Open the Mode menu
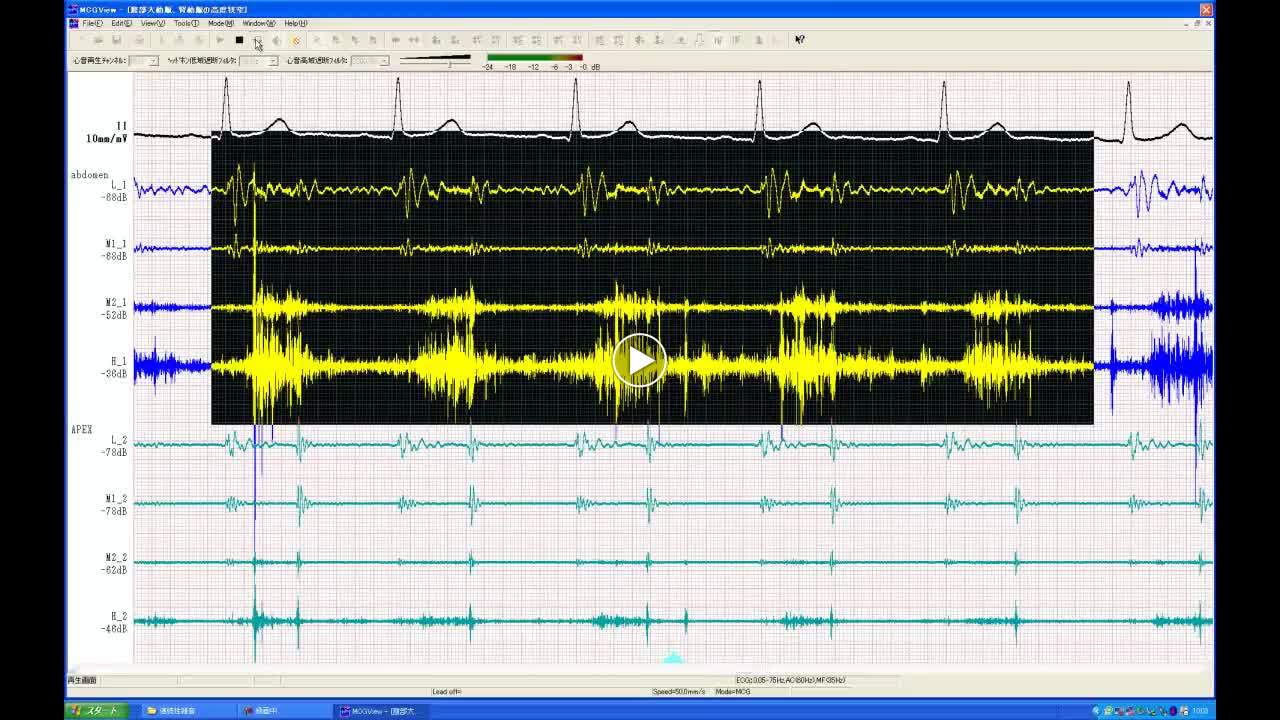 coord(220,23)
